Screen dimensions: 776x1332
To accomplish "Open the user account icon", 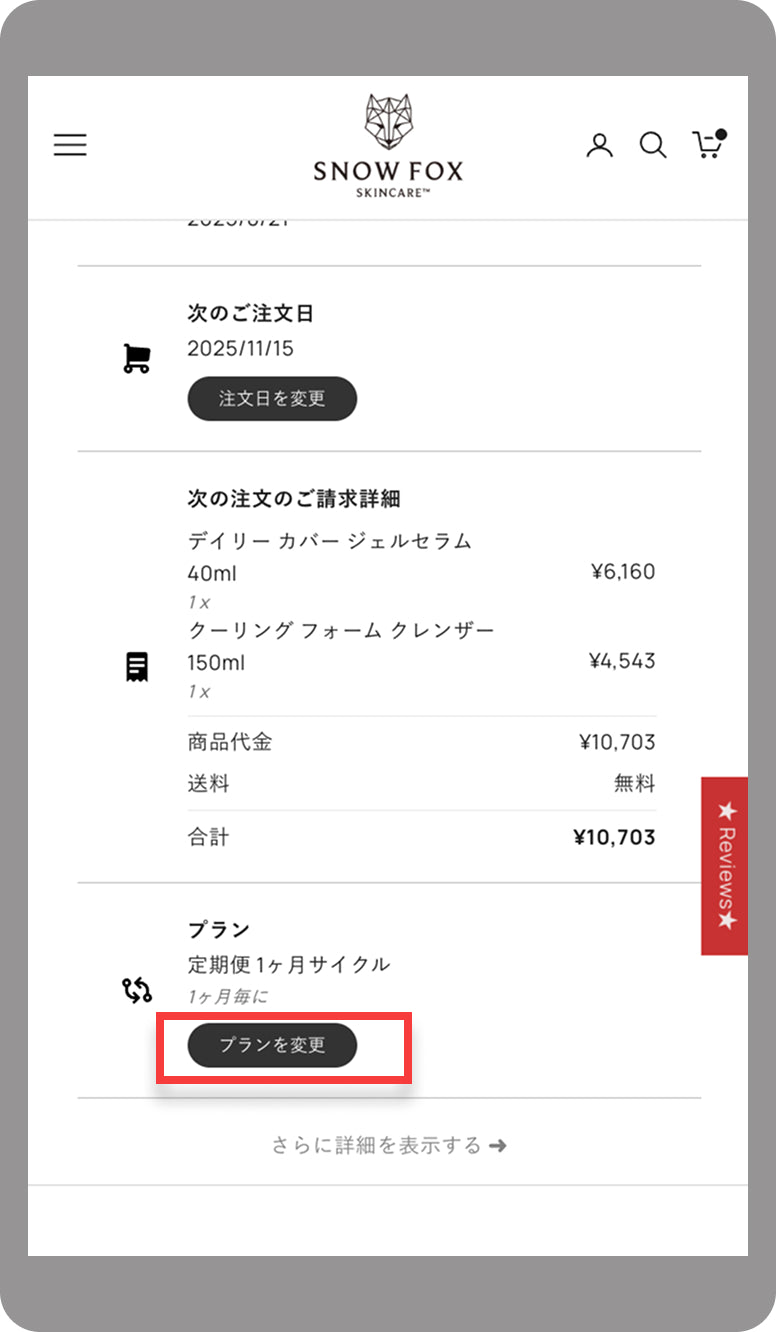I will (x=599, y=145).
